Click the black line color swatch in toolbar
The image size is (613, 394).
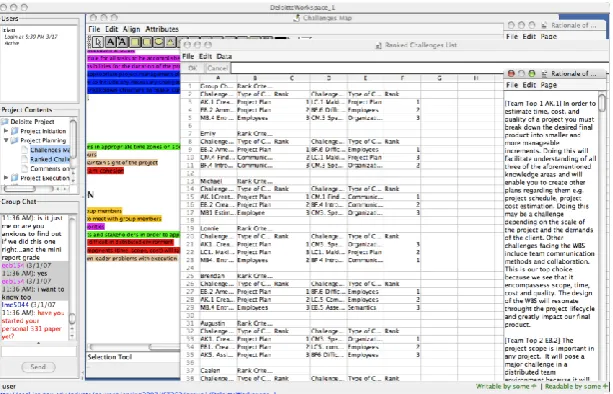coord(281,39)
